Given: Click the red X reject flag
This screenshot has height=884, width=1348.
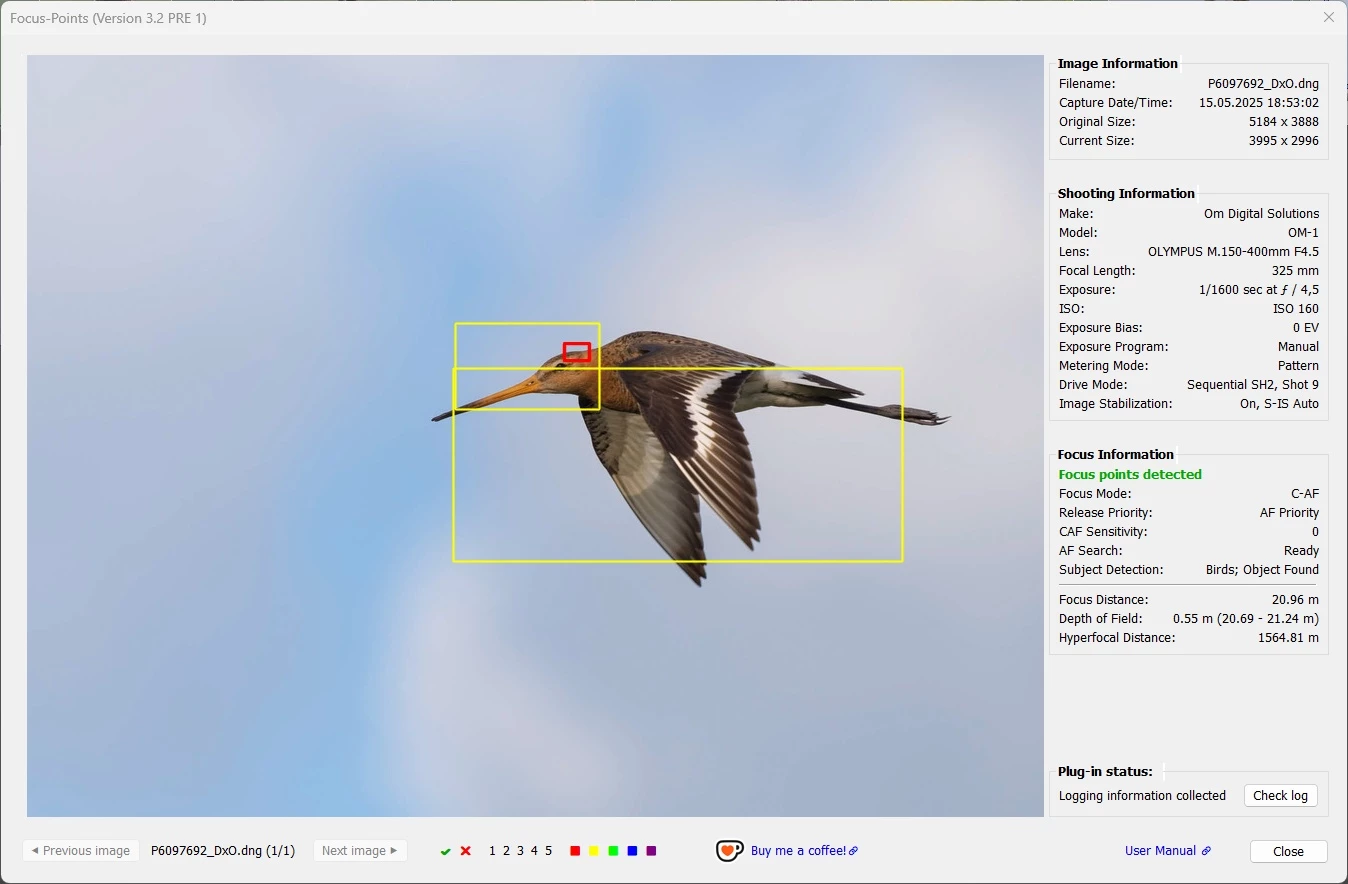Looking at the screenshot, I should click(466, 851).
